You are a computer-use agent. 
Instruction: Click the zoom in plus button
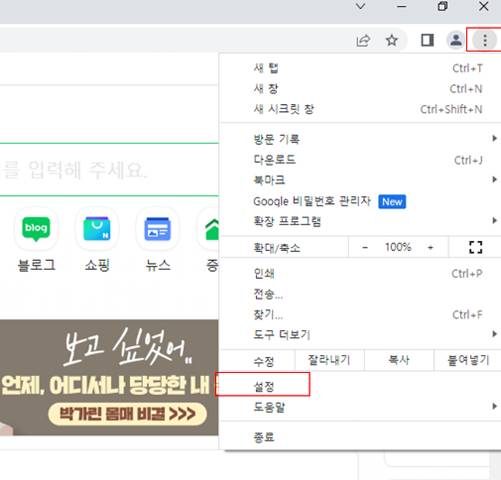pos(430,247)
